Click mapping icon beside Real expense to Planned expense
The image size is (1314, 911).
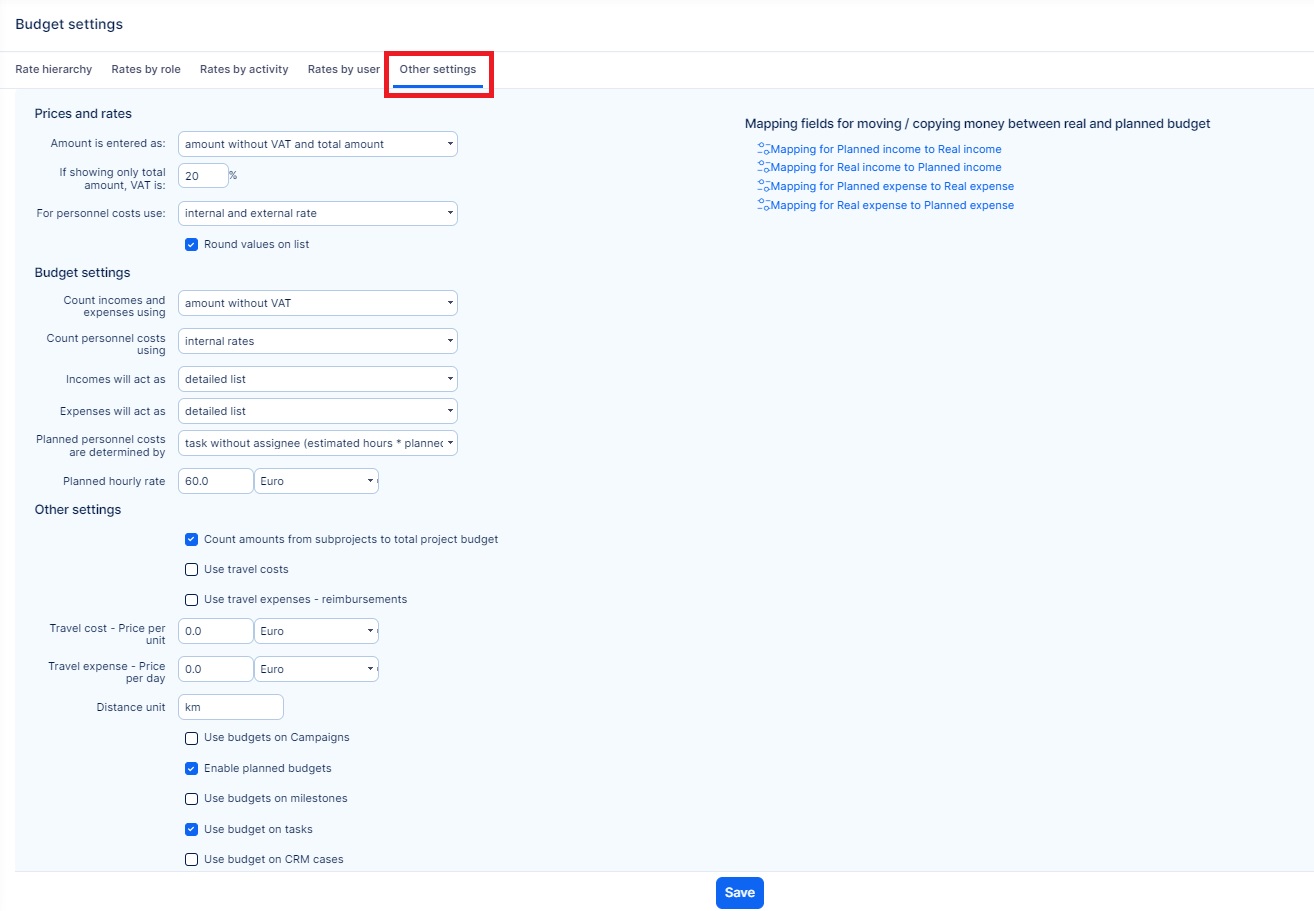[763, 205]
